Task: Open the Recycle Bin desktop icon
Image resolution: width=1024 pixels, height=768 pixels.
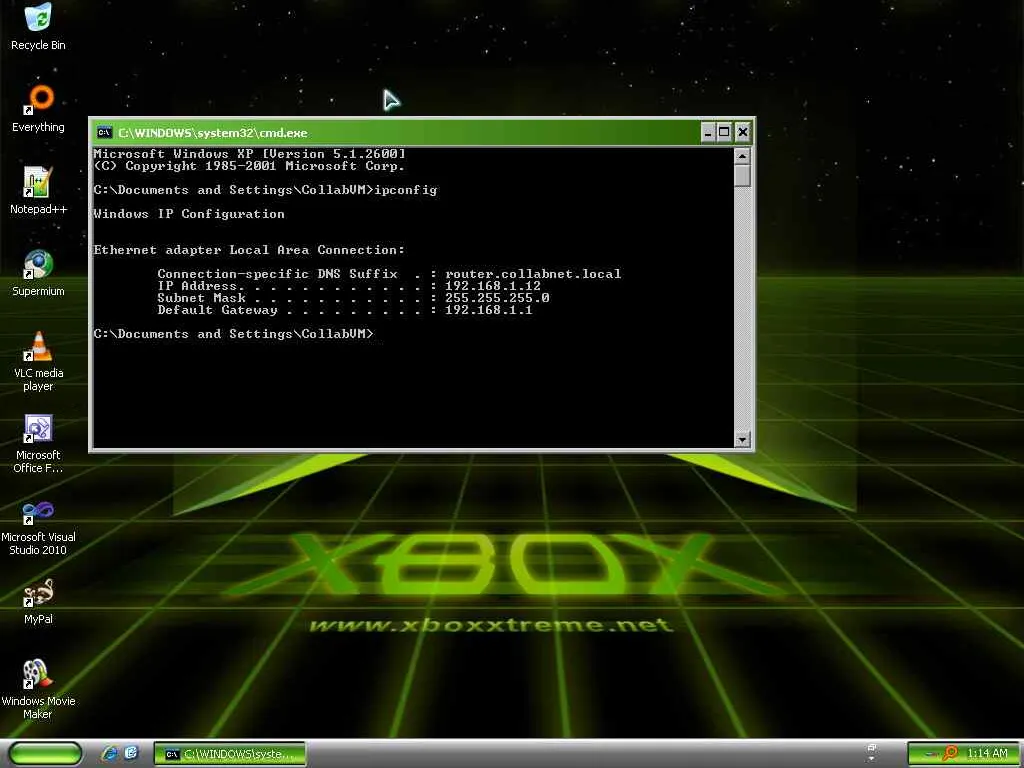Action: coord(38,26)
